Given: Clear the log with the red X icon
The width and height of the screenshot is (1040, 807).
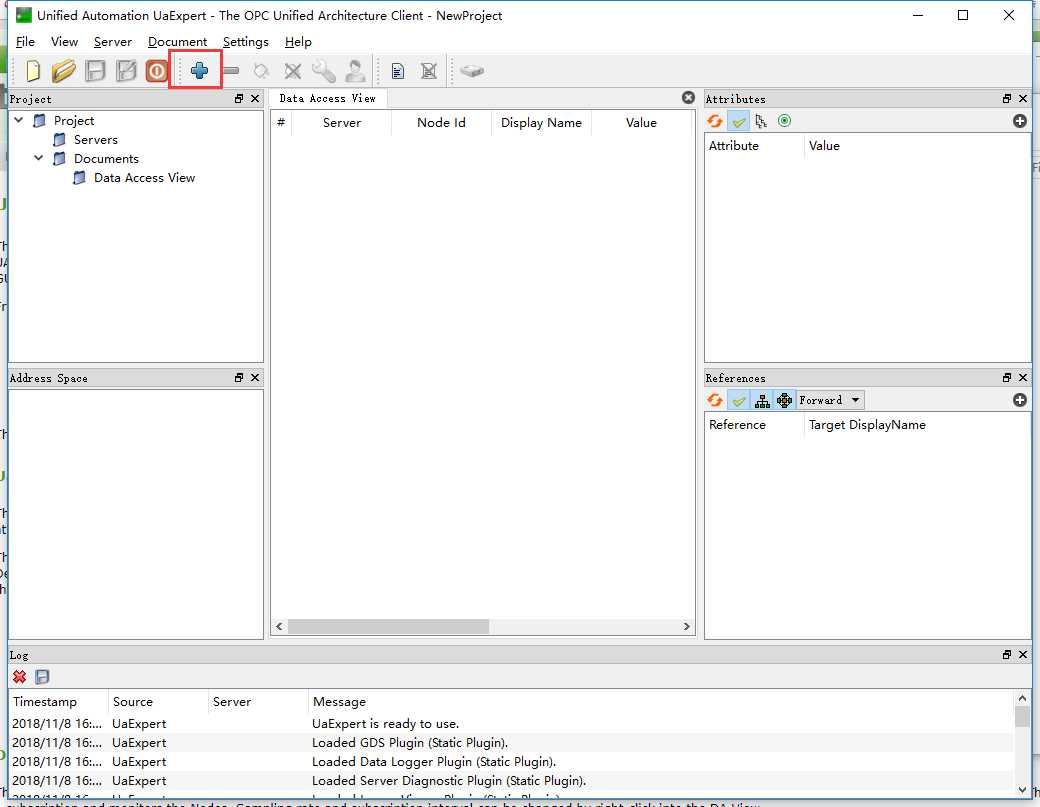Looking at the screenshot, I should (x=19, y=676).
